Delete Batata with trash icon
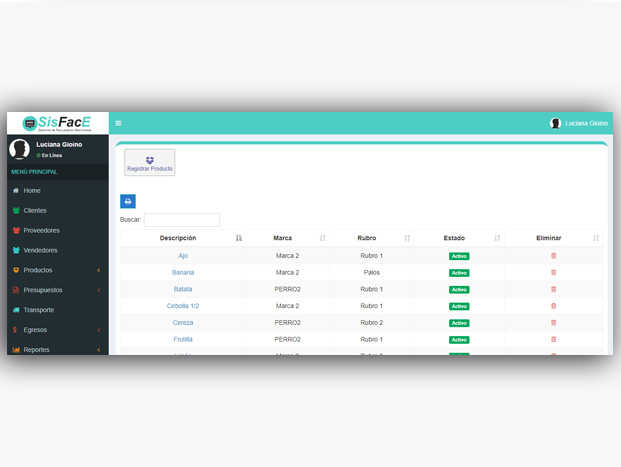Viewport: 621px width, 467px height. click(x=554, y=289)
